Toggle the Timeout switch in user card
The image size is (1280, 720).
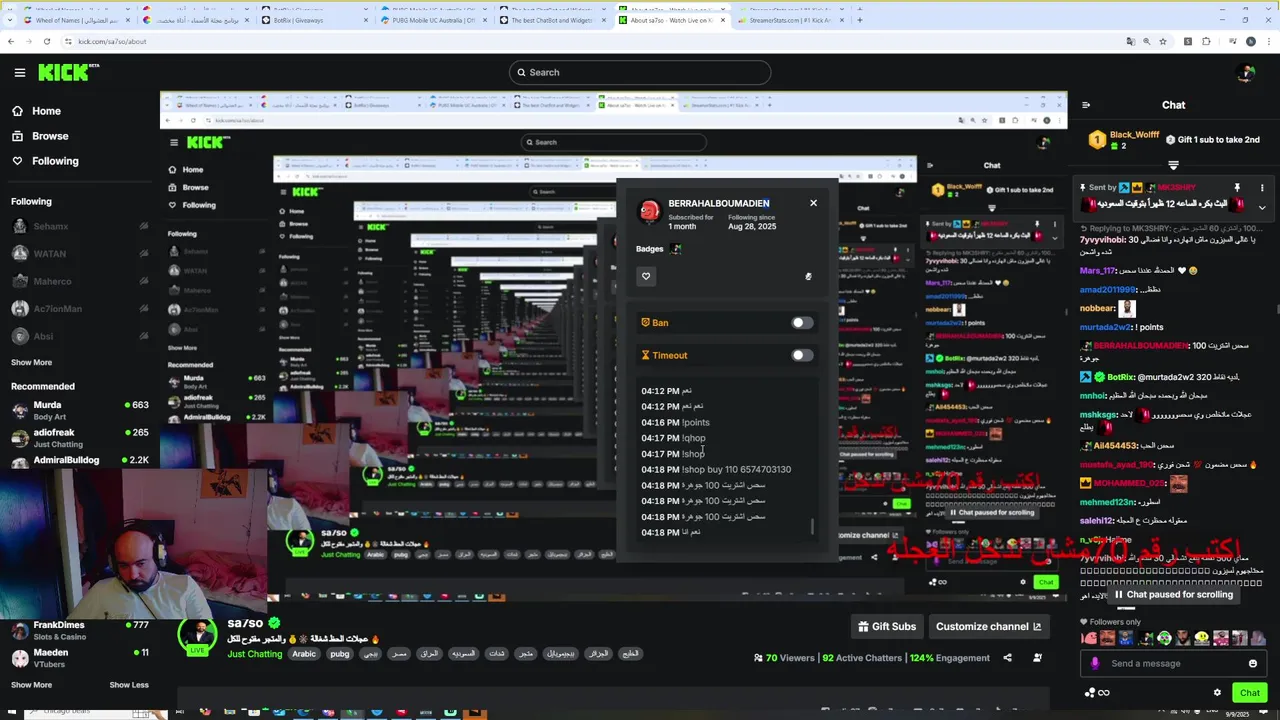802,355
